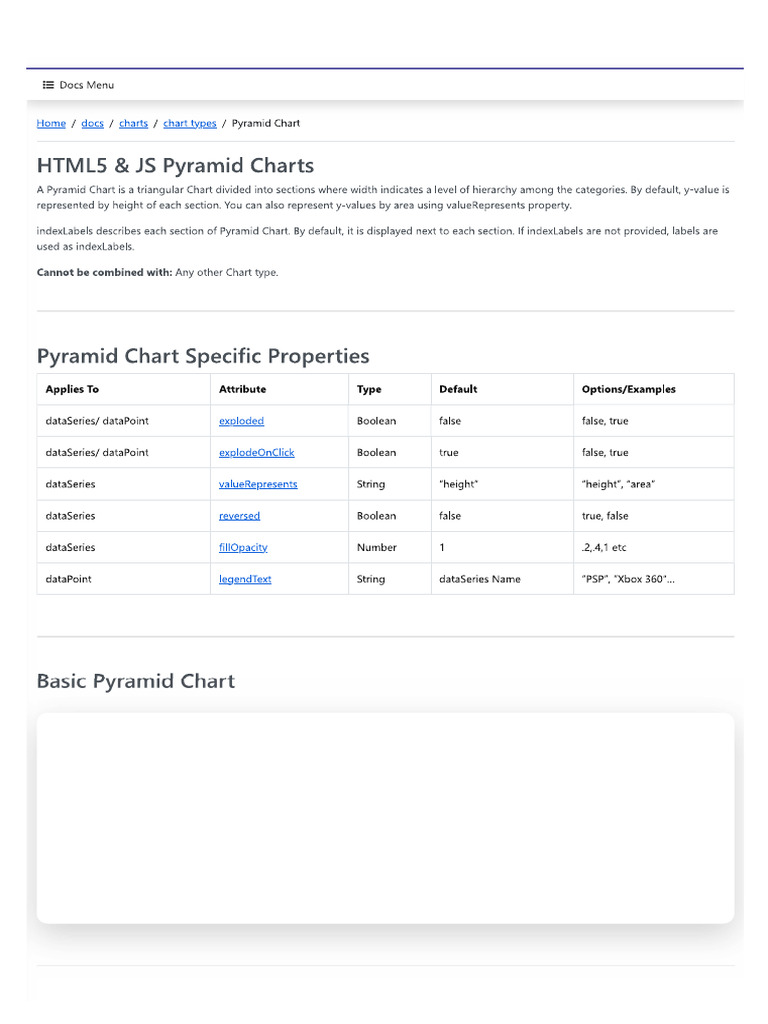Click the Docs Menu list icon

(x=48, y=85)
